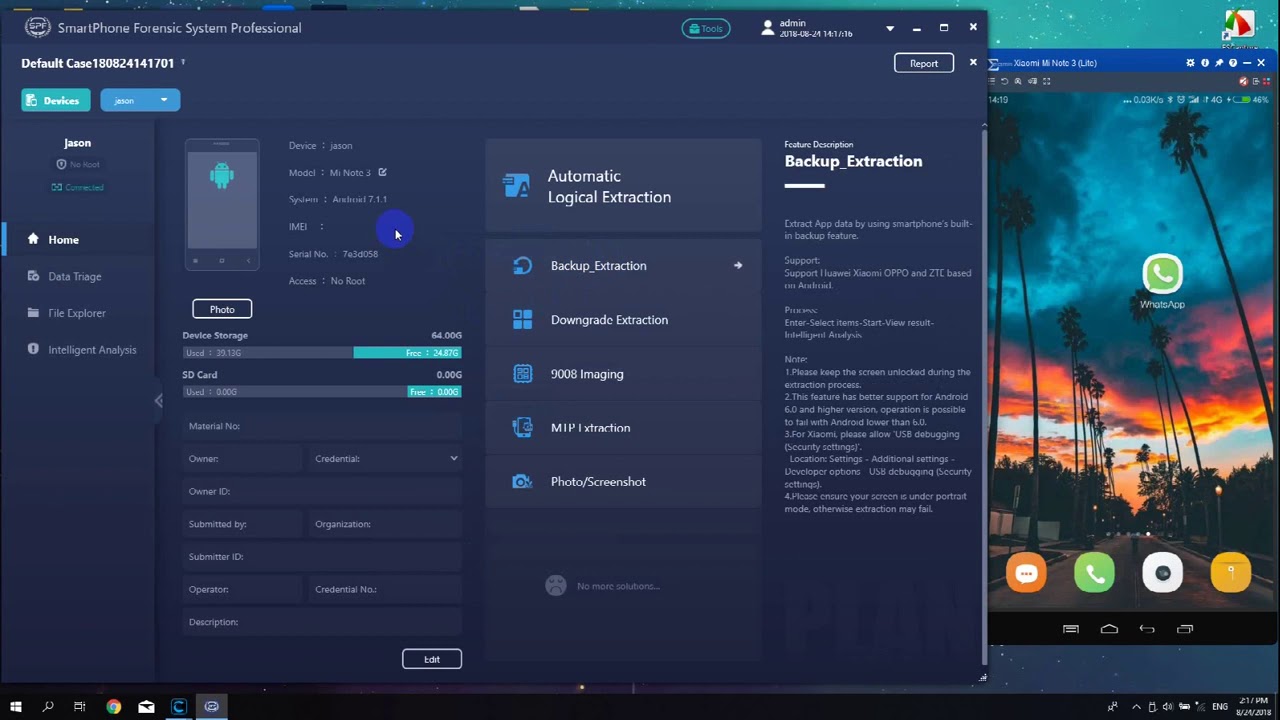
Task: Click the Submitted by field
Action: (x=242, y=524)
